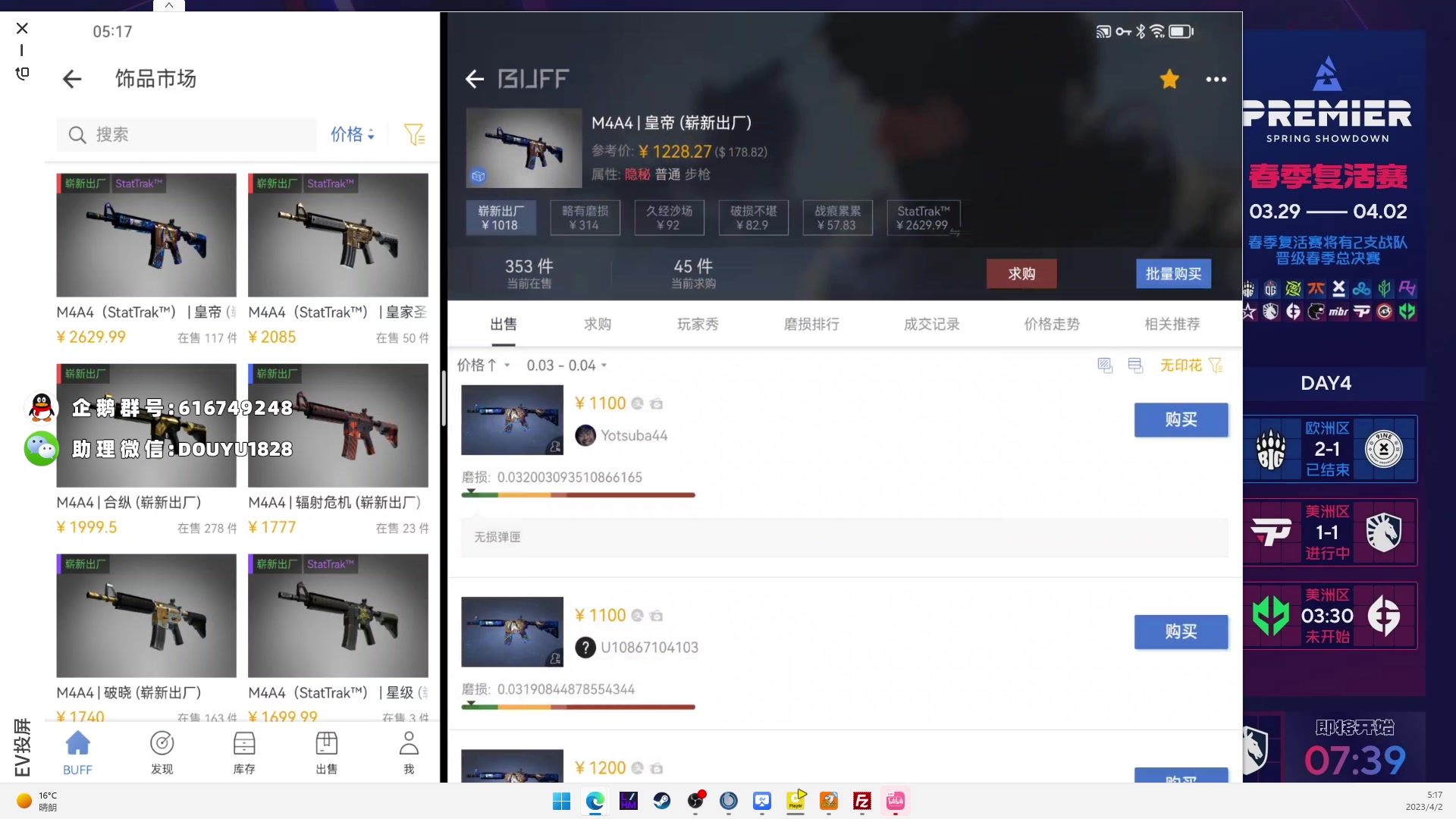Switch to the 成交记录 tab
Image resolution: width=1456 pixels, height=819 pixels.
931,325
